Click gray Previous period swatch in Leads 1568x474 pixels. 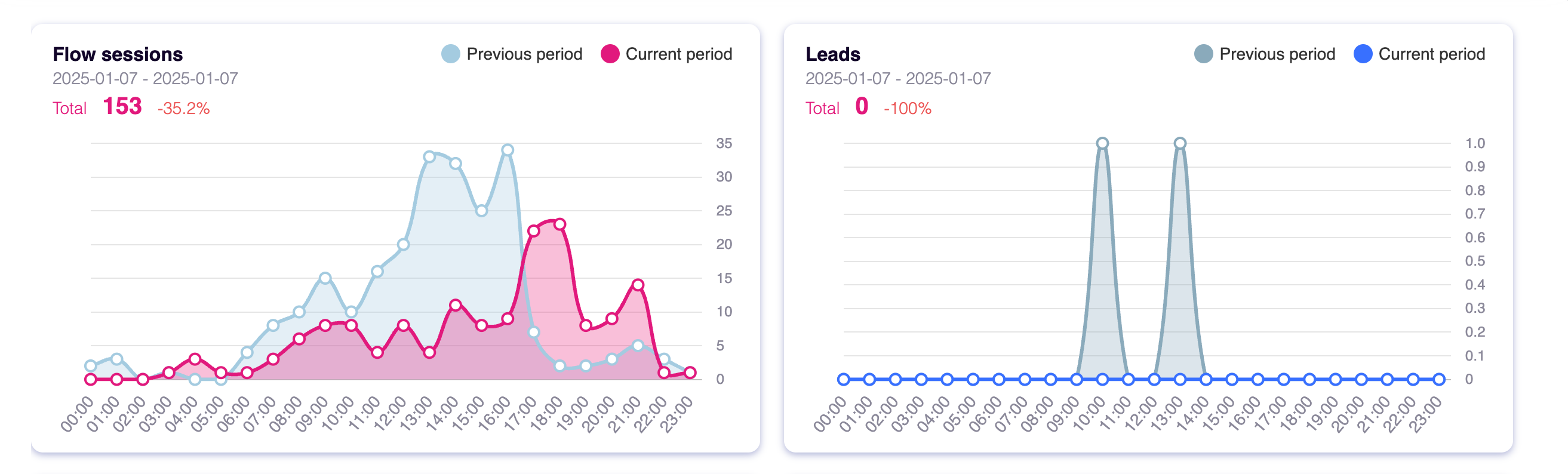tap(1203, 54)
